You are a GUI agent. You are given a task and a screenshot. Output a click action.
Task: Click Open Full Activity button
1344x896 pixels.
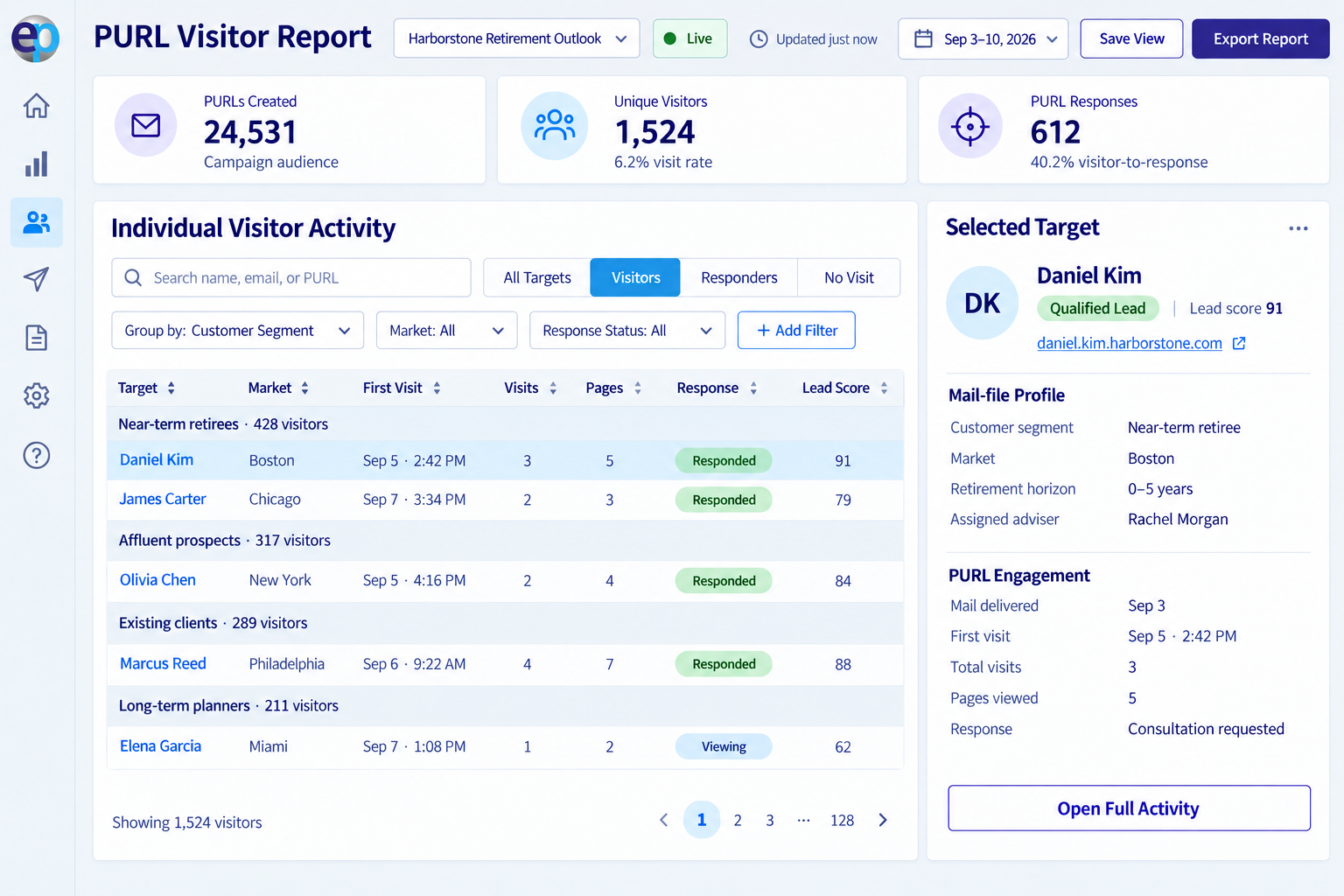point(1129,808)
